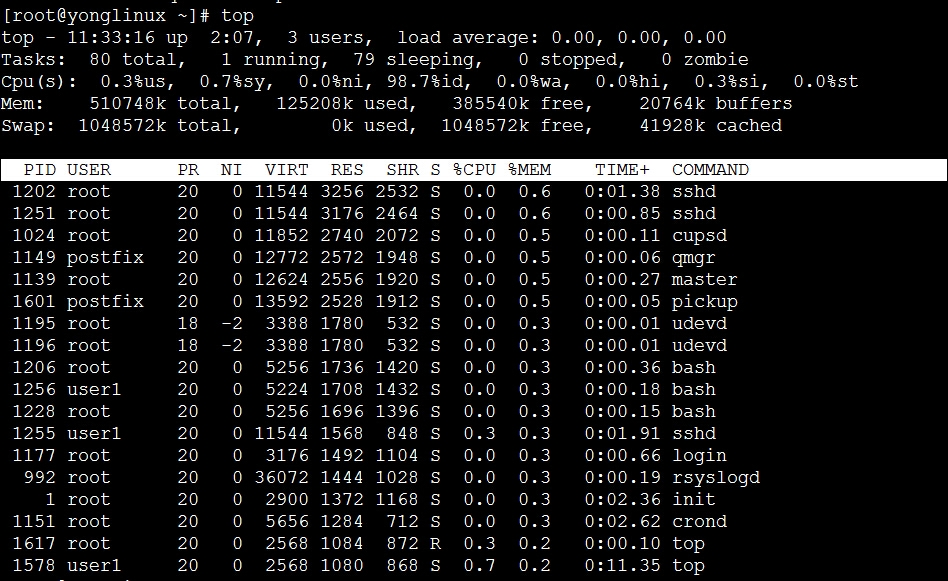Click VIRT value '36072' of rsyslogd
The image size is (948, 581).
[x=282, y=478]
